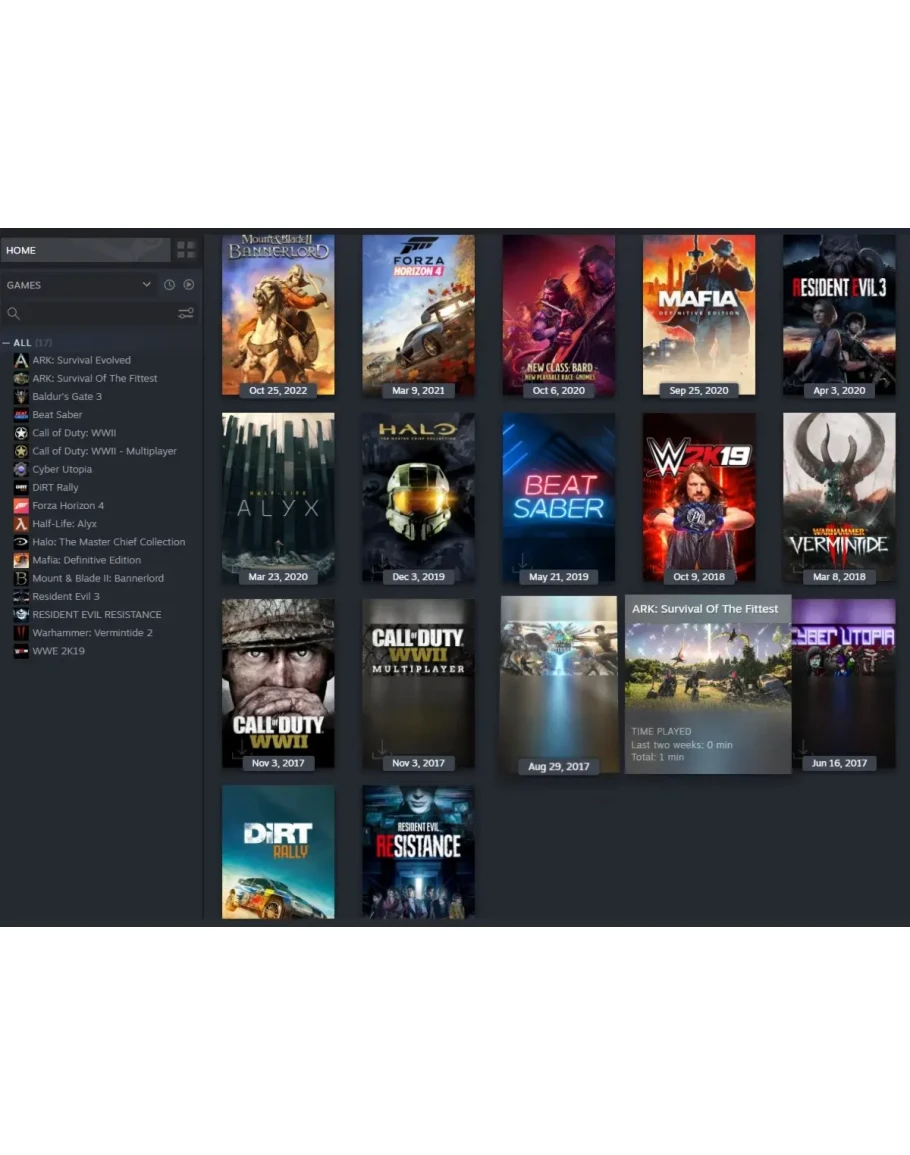The width and height of the screenshot is (910, 1155).
Task: Click inside the library search field
Action: (95, 314)
